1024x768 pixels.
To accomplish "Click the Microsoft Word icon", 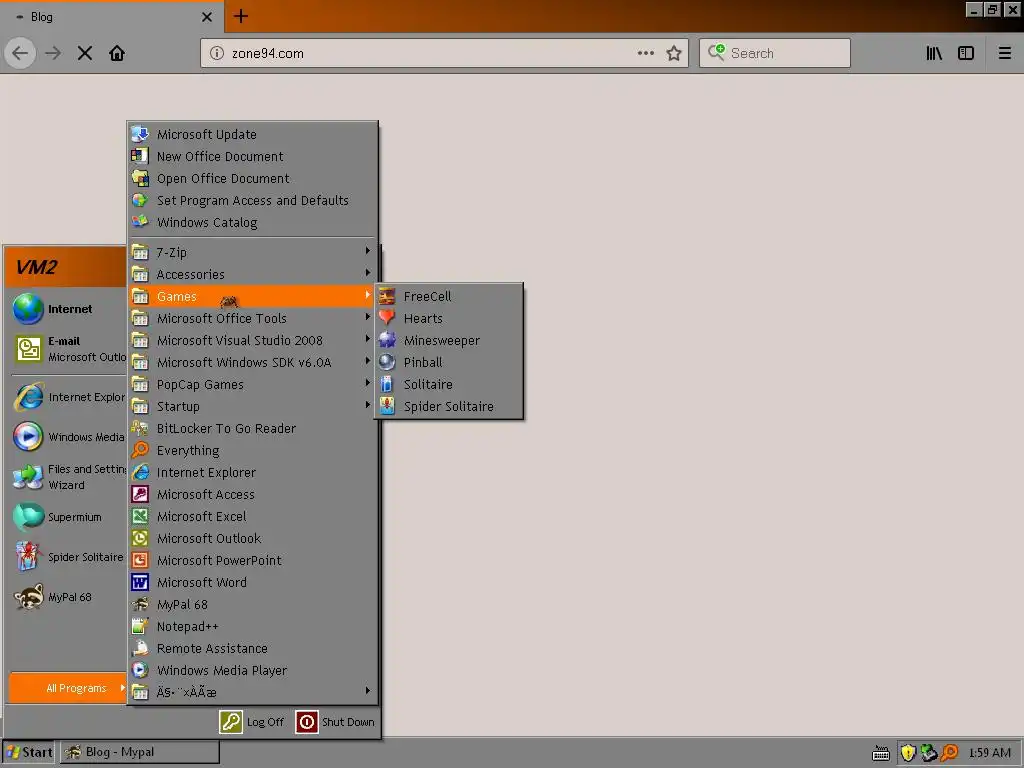I will pos(140,583).
